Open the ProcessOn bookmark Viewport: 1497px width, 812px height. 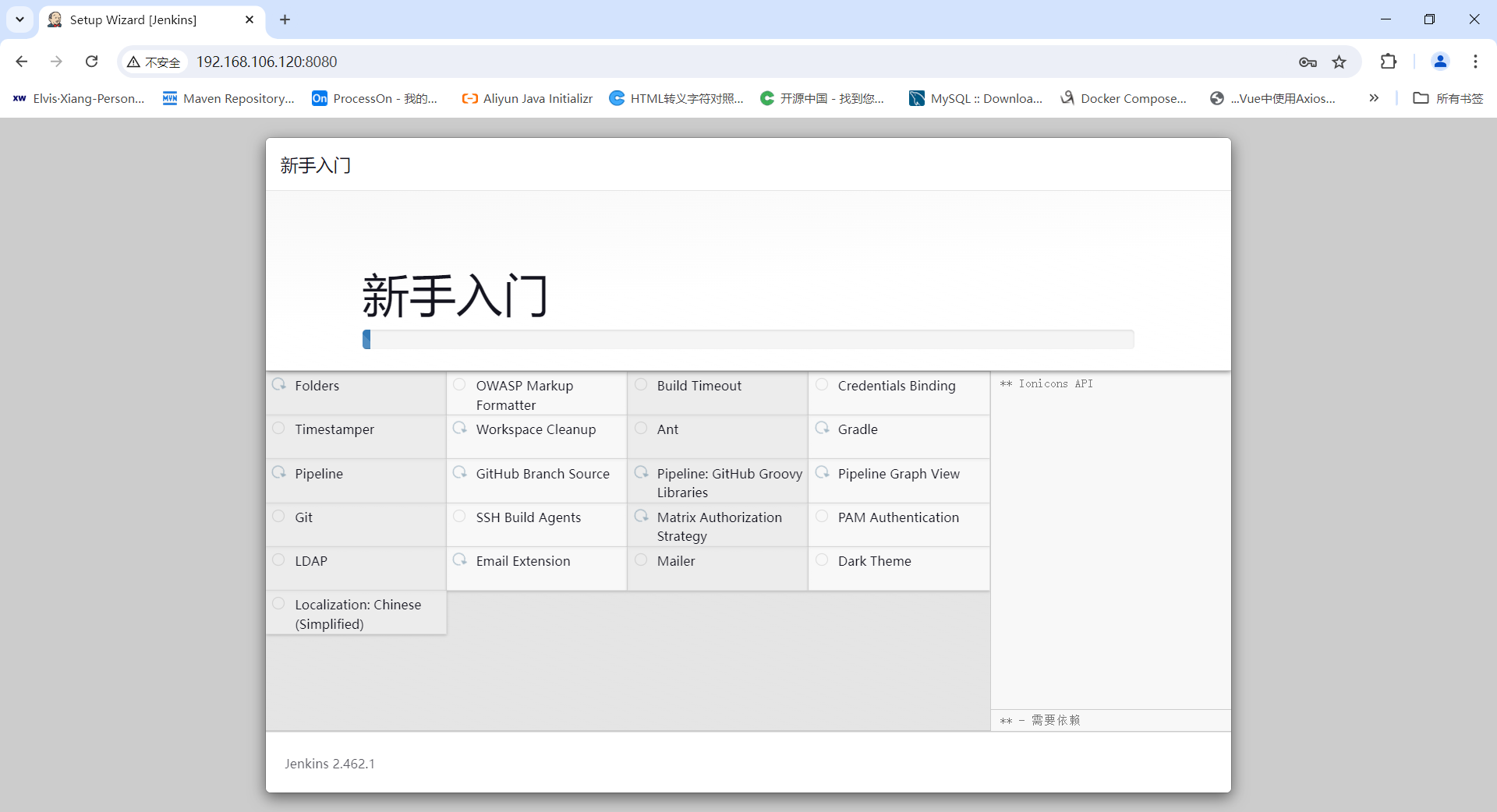tap(375, 98)
